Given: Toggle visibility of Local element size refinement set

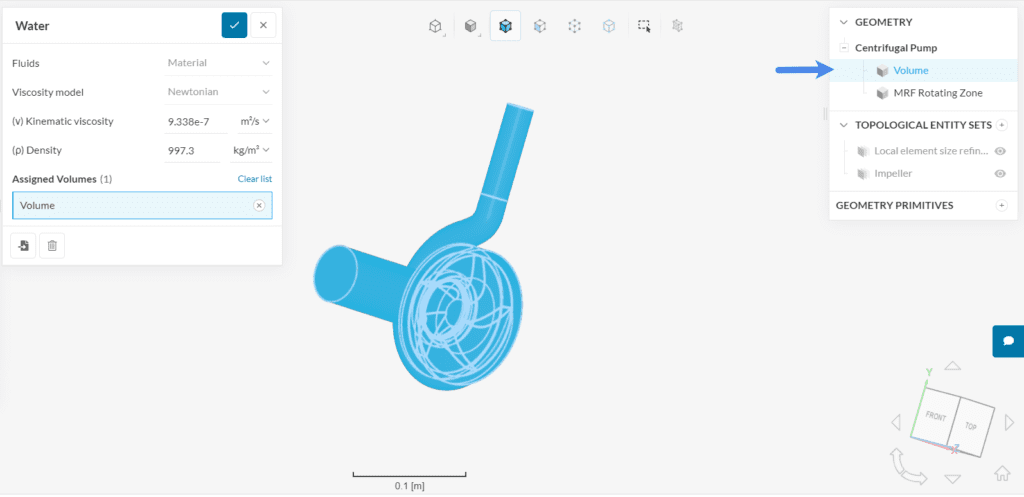Looking at the screenshot, I should (999, 151).
